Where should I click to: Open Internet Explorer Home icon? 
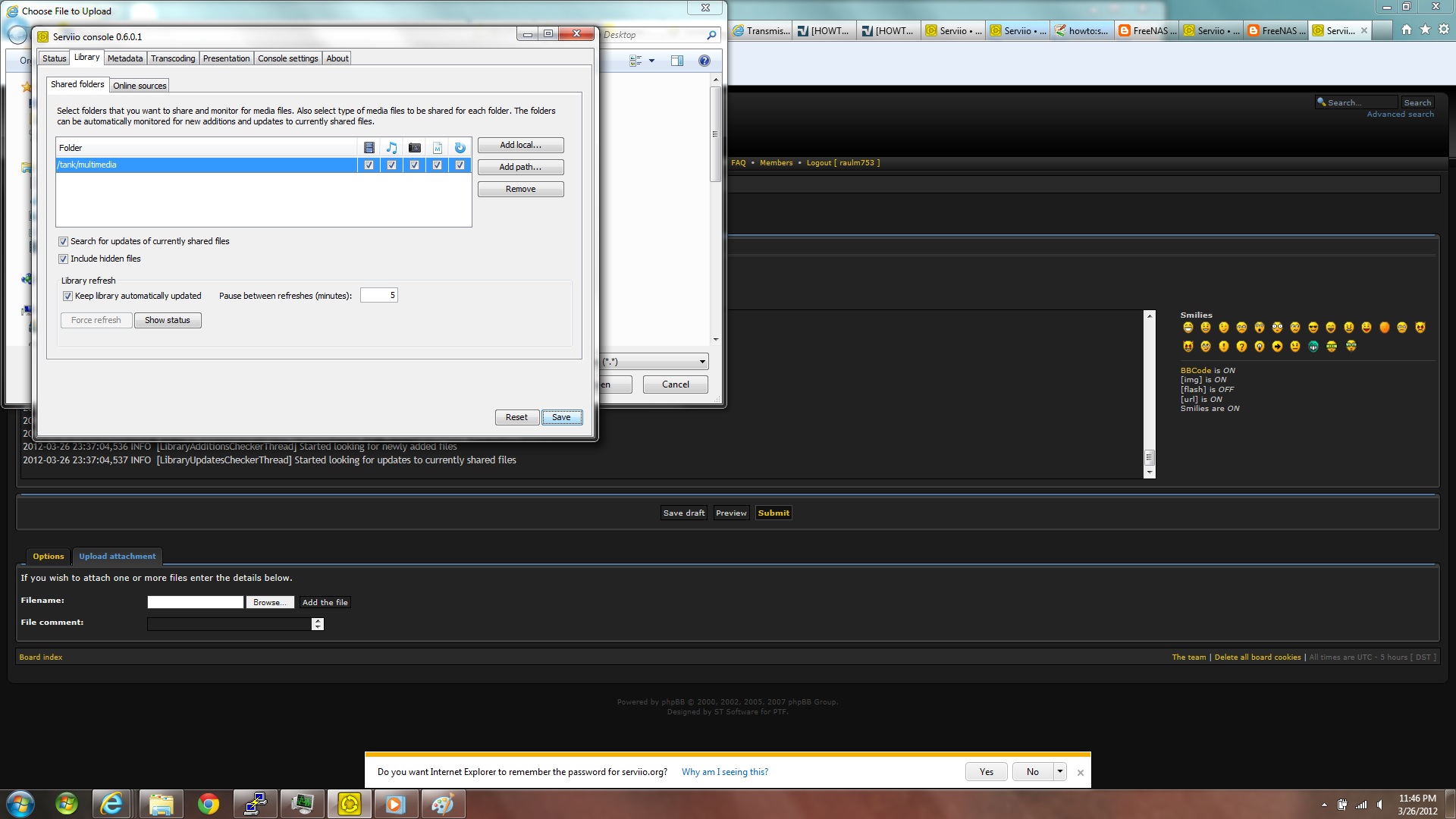point(1407,30)
